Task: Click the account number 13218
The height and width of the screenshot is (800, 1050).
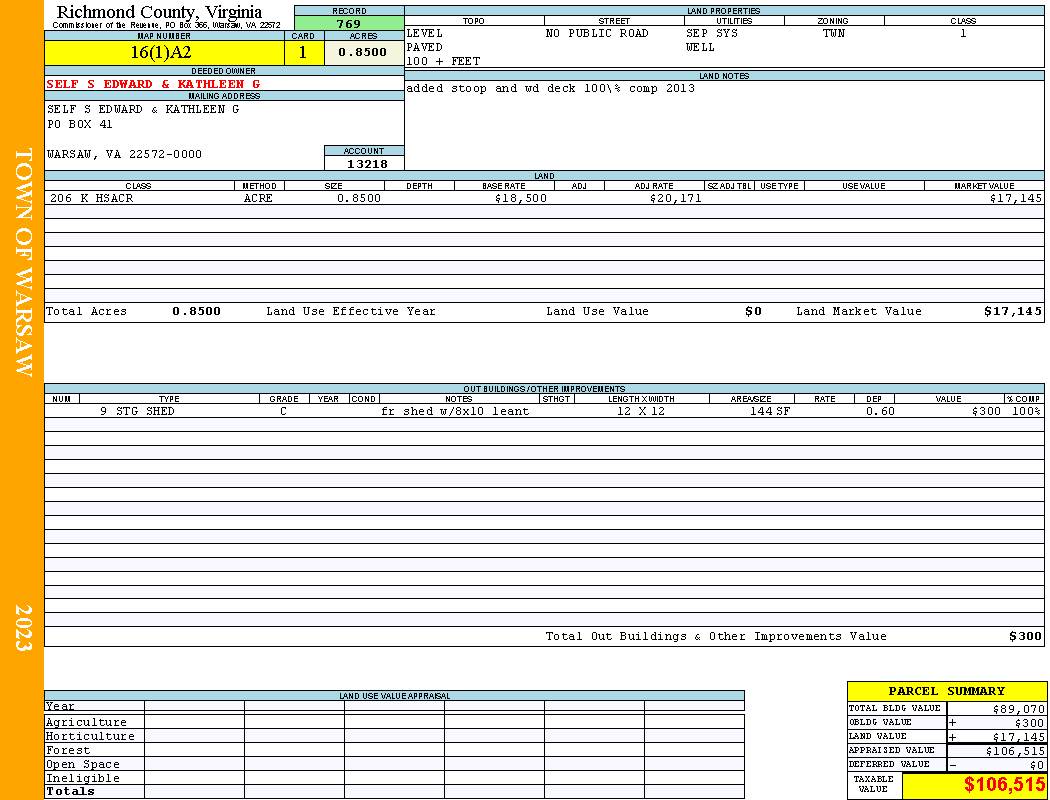Action: pos(367,164)
